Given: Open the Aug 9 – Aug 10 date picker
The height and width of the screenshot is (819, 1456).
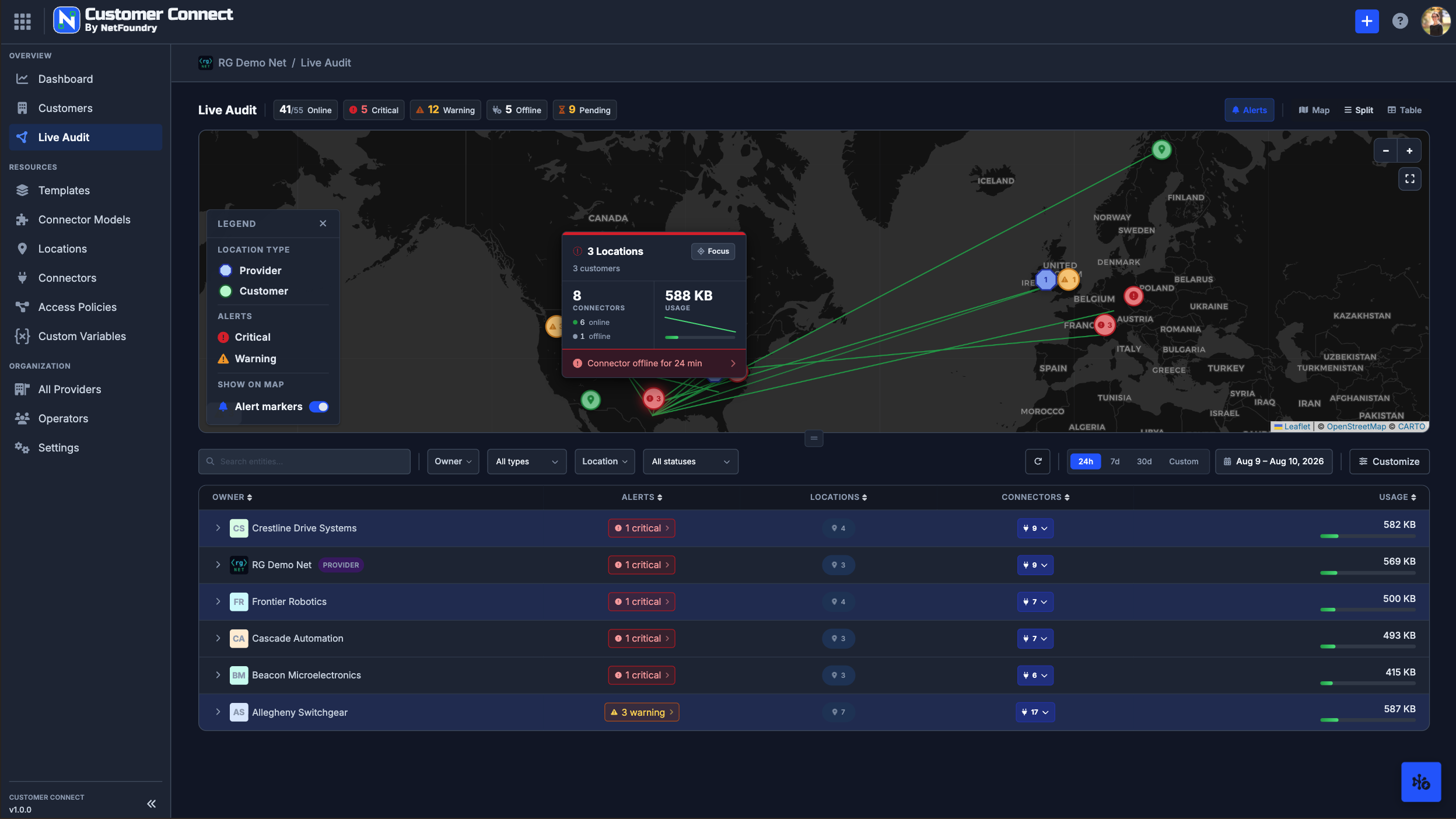Looking at the screenshot, I should tap(1274, 461).
